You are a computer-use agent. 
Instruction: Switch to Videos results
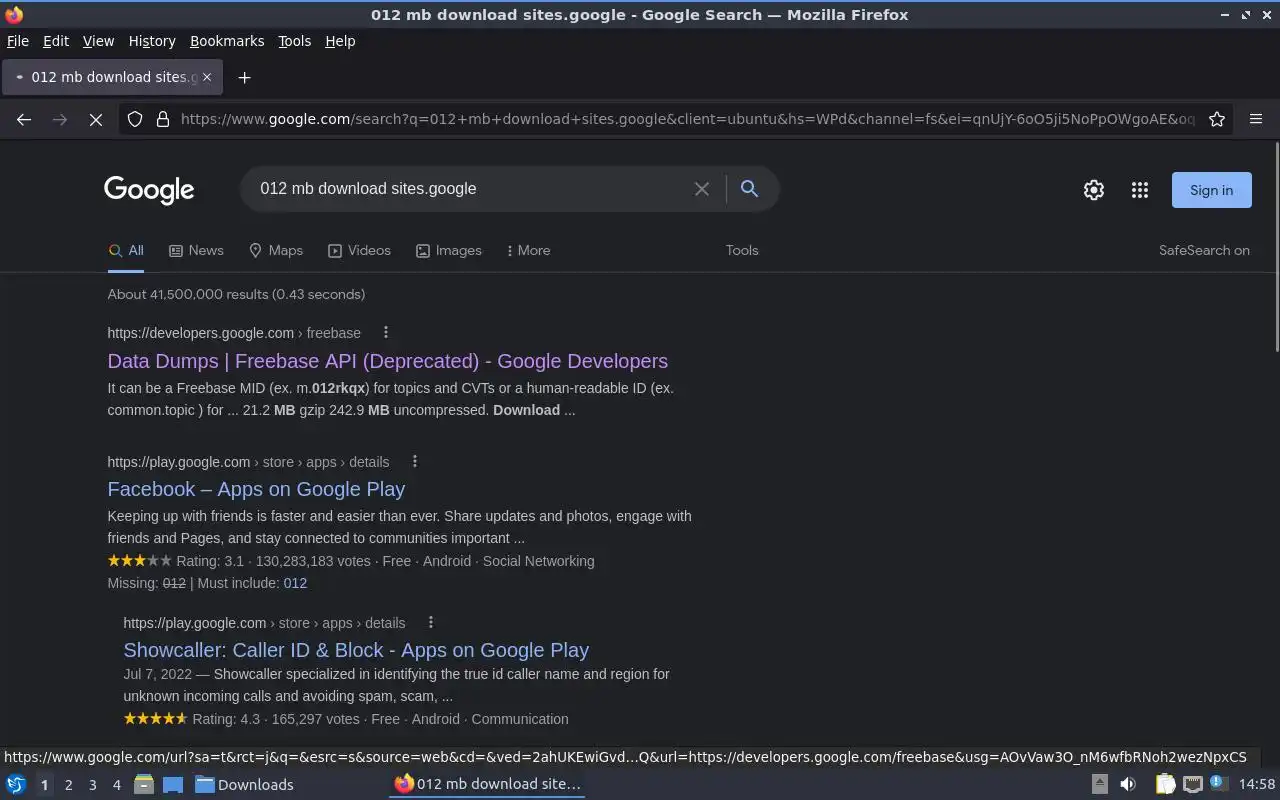pos(359,251)
